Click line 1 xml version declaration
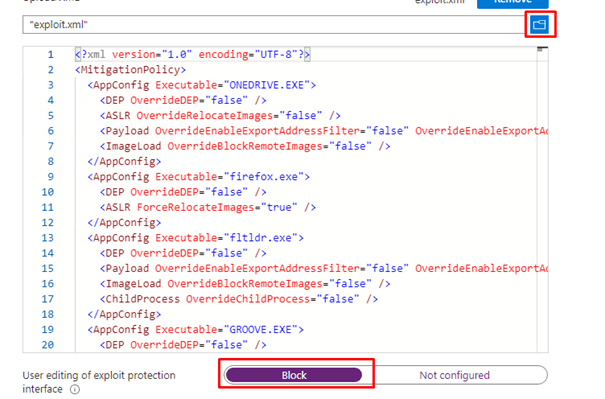This screenshot has height=399, width=605. point(193,54)
